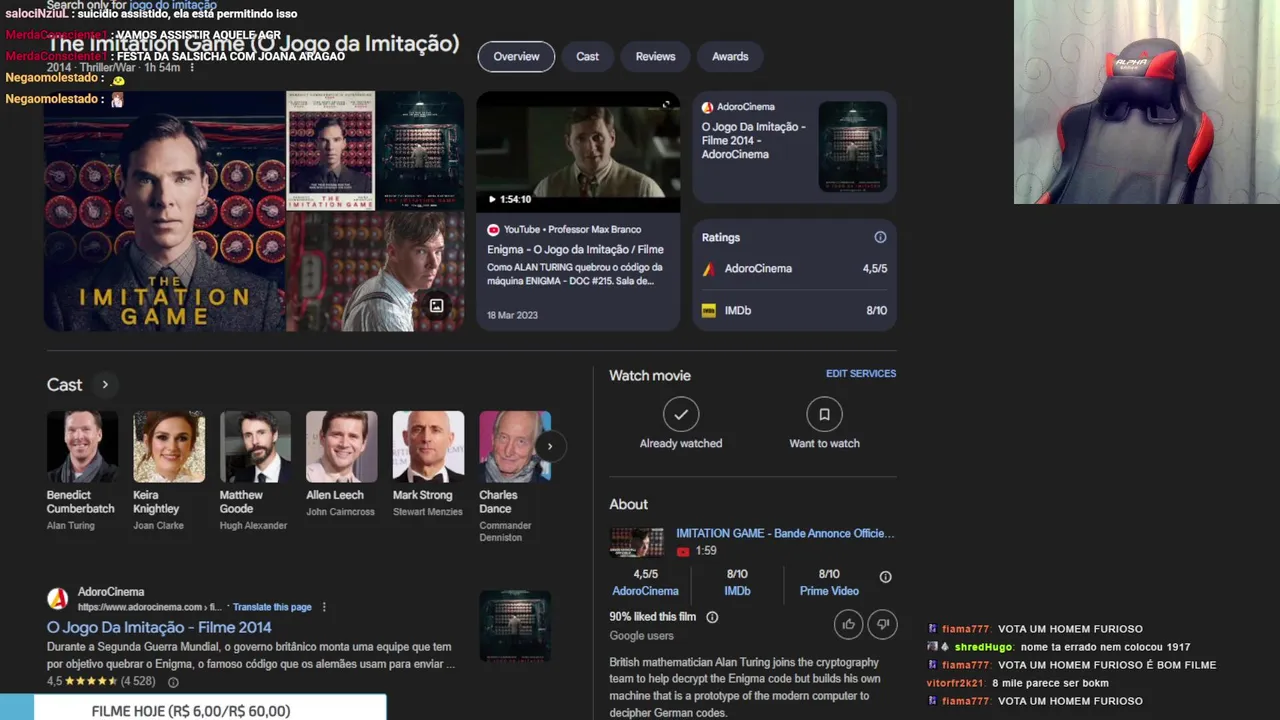Select Matthew Goode cast photo
Image resolution: width=1280 pixels, height=720 pixels.
[255, 447]
